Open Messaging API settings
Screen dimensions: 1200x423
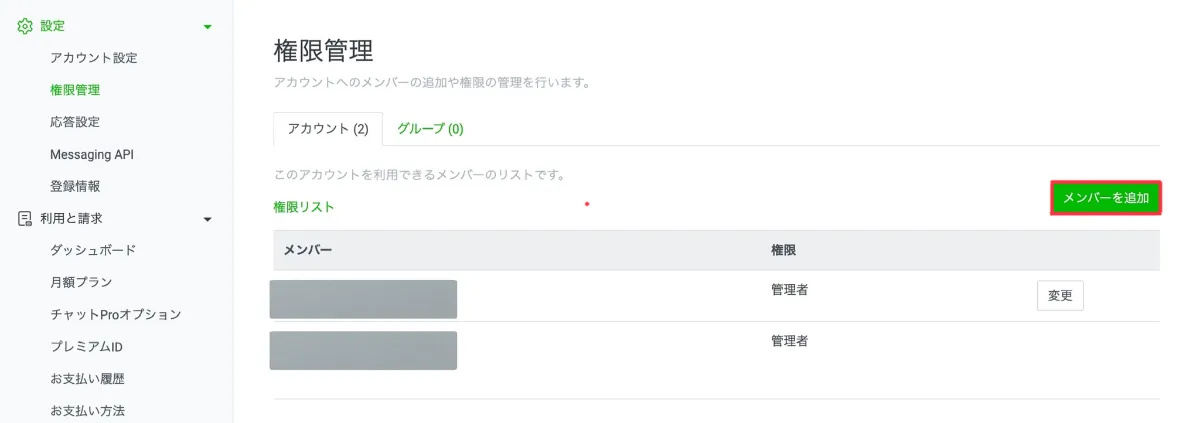coord(92,154)
